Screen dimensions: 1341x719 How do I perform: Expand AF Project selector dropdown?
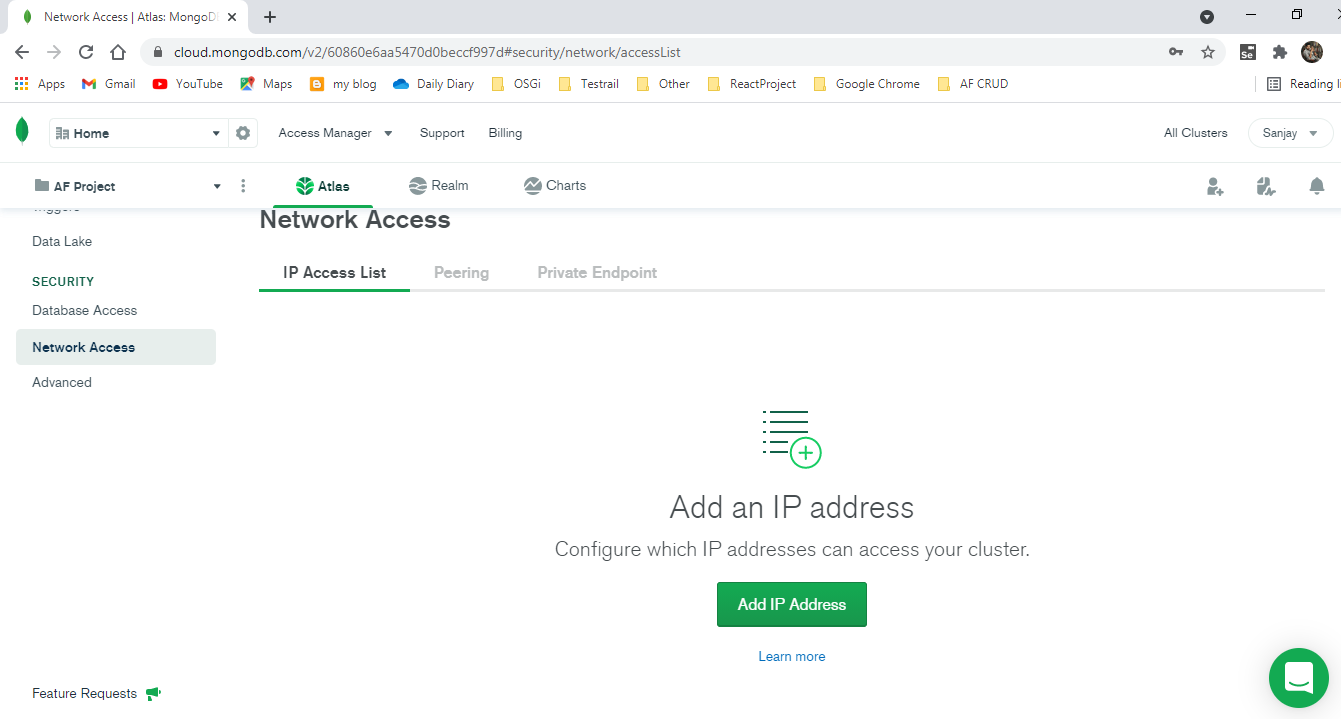[127, 186]
